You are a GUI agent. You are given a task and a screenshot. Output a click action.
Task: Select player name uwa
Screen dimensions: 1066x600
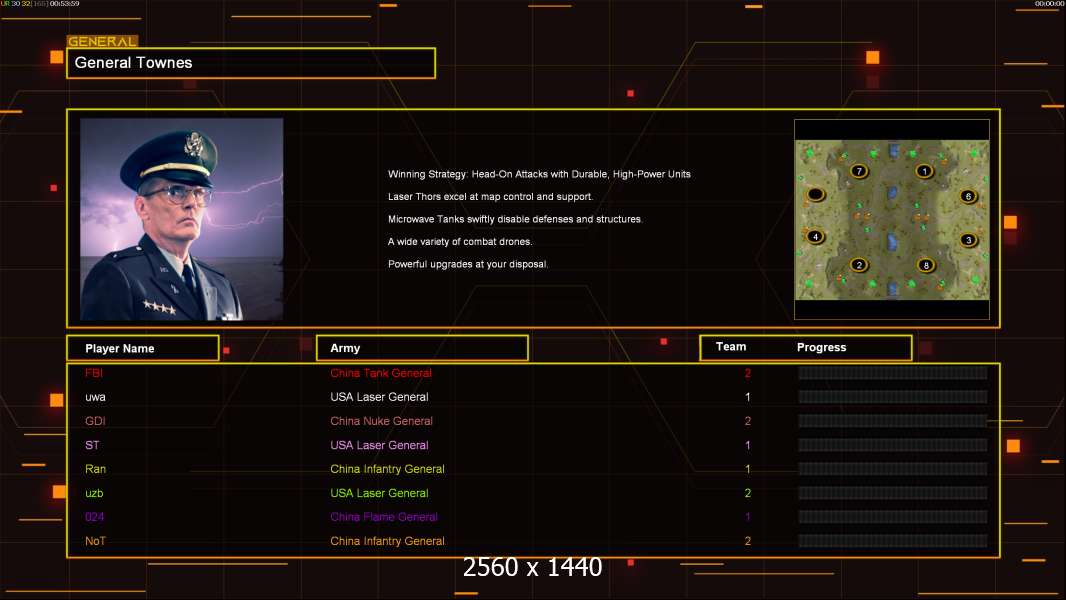[95, 397]
